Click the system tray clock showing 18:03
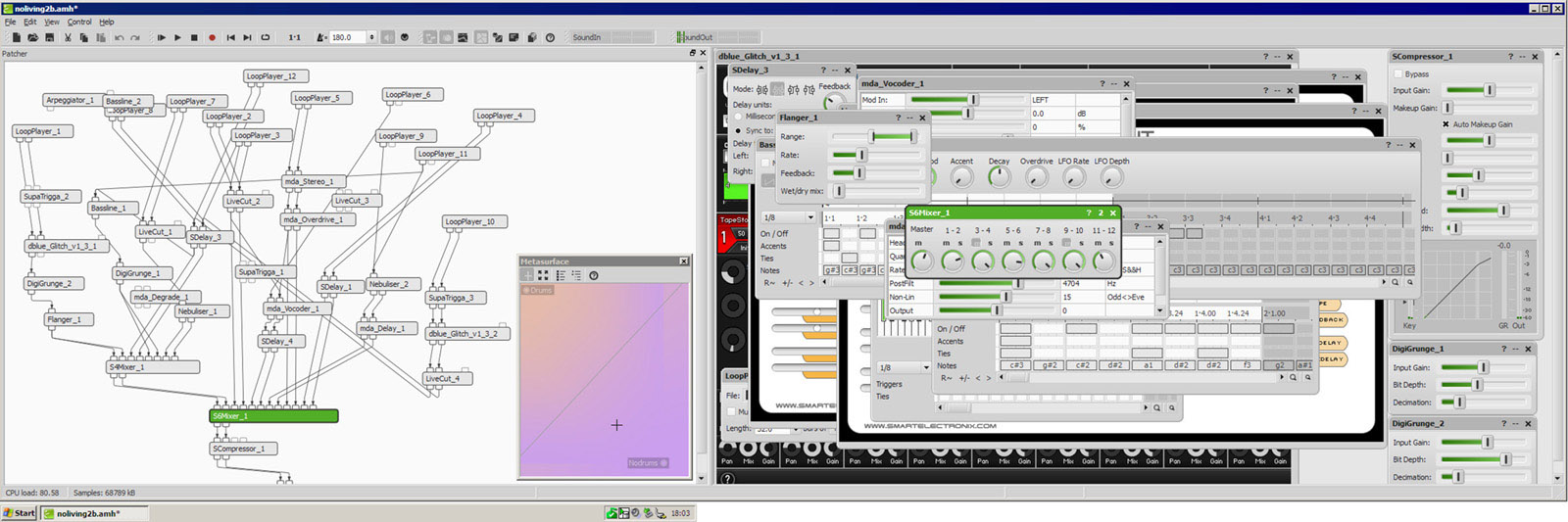This screenshot has width=1568, height=522. point(680,513)
